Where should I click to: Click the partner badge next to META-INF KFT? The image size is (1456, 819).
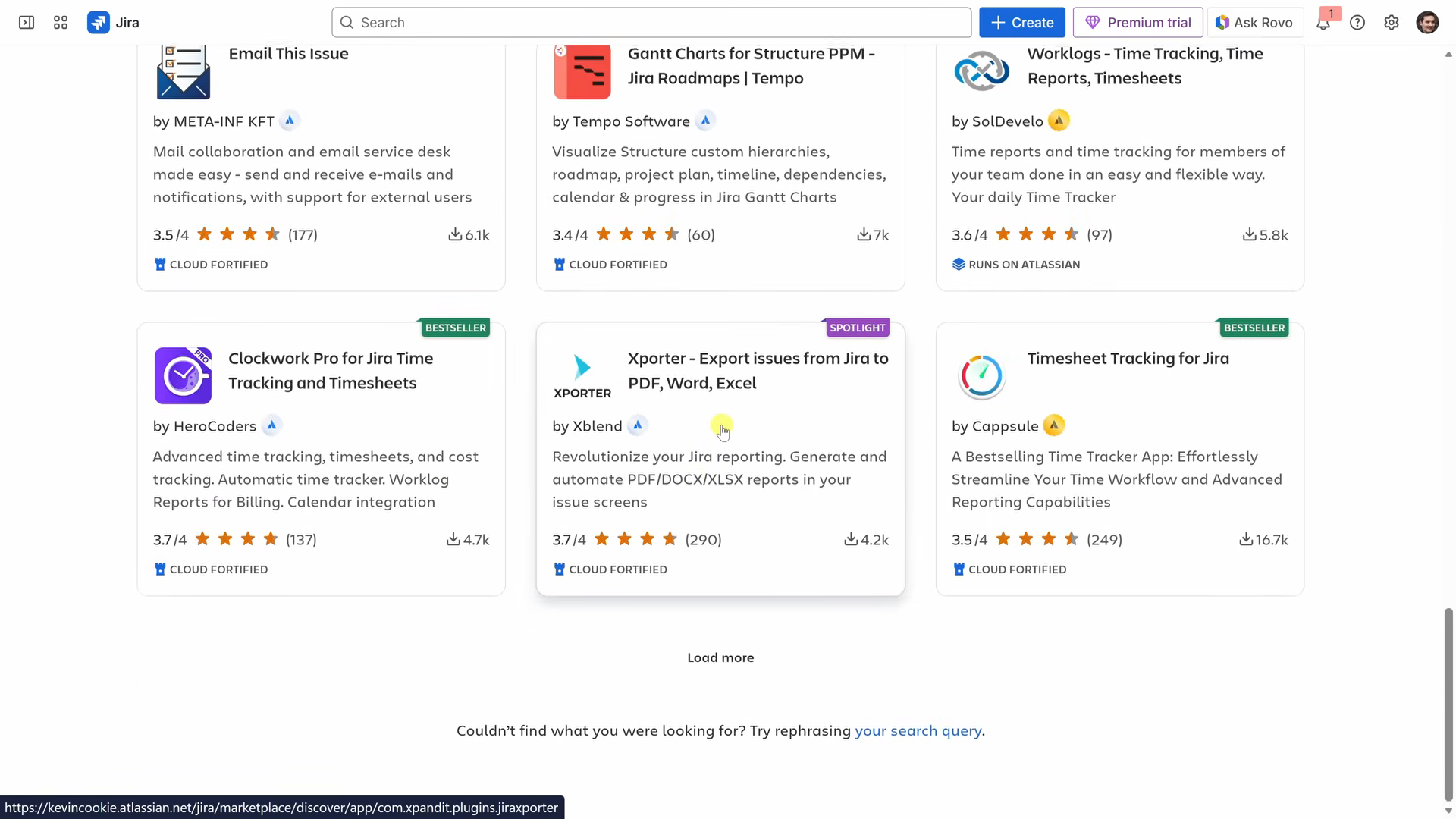[x=290, y=121]
